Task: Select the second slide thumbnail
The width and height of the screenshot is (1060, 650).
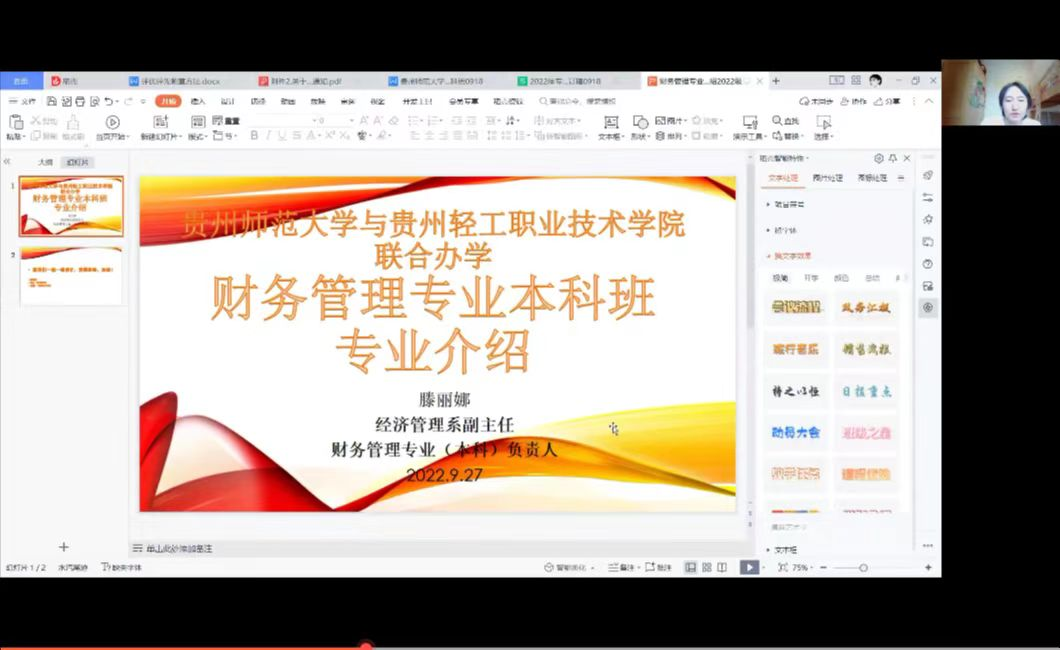Action: point(71,276)
